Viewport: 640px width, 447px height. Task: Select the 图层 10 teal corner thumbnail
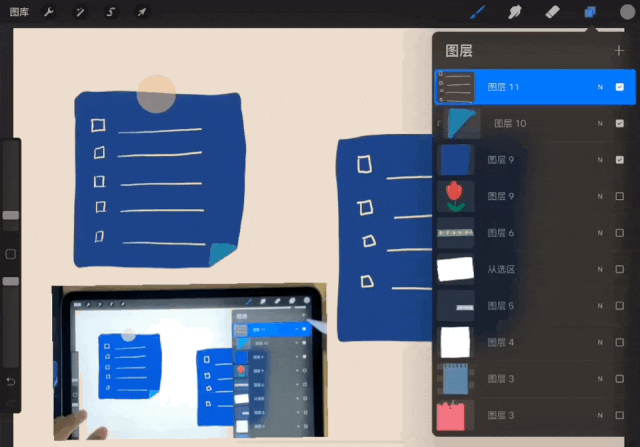[462, 123]
